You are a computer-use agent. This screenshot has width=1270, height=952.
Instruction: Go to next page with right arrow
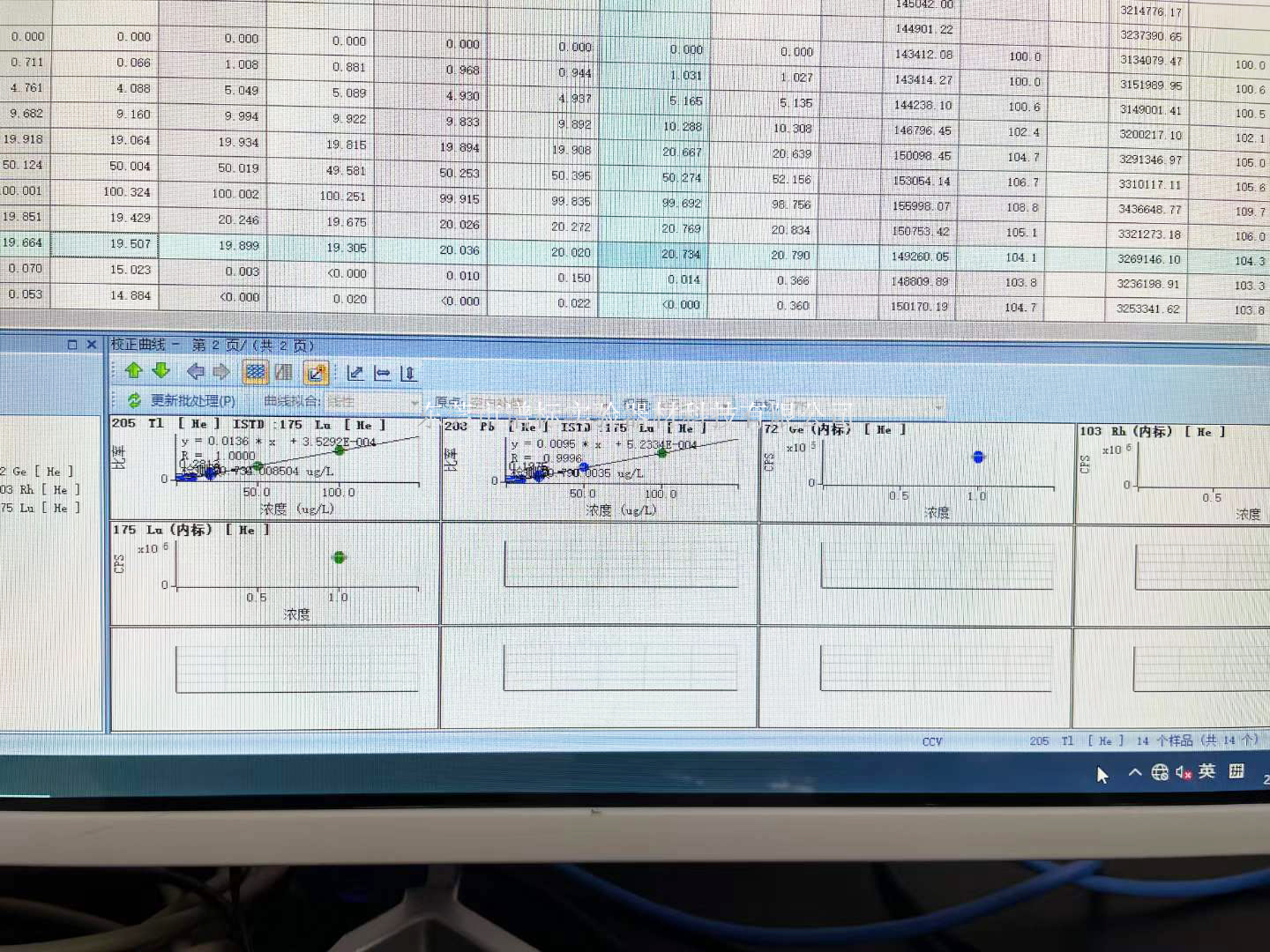click(x=221, y=372)
